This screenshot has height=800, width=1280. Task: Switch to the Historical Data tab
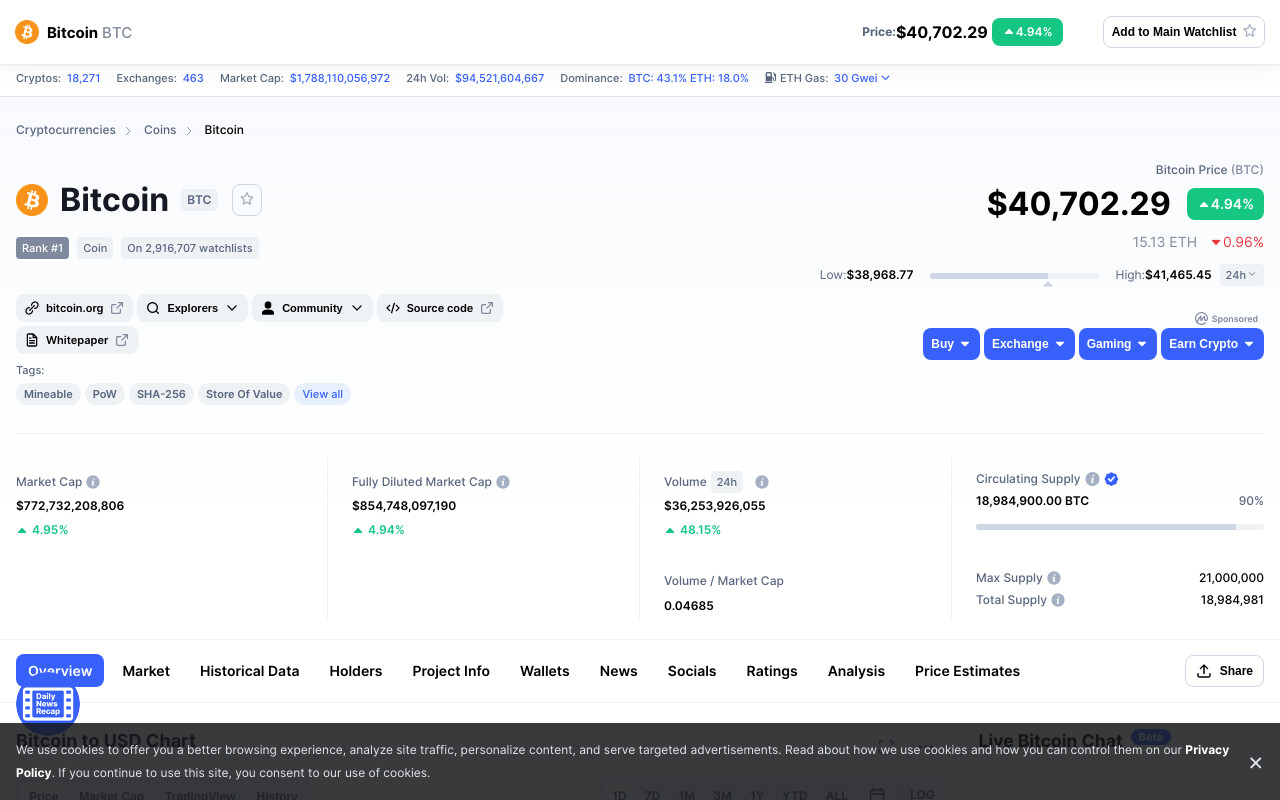coord(250,671)
